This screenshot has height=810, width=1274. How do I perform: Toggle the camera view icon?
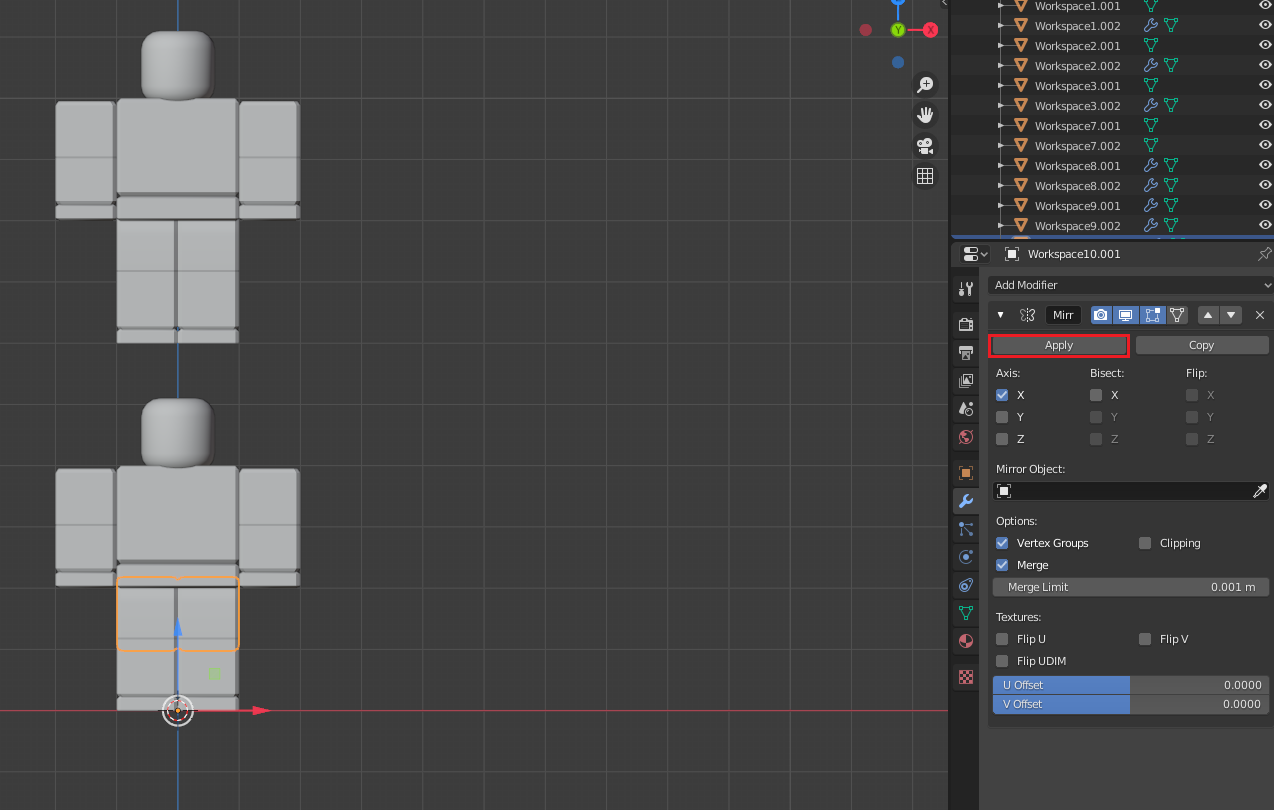[925, 145]
